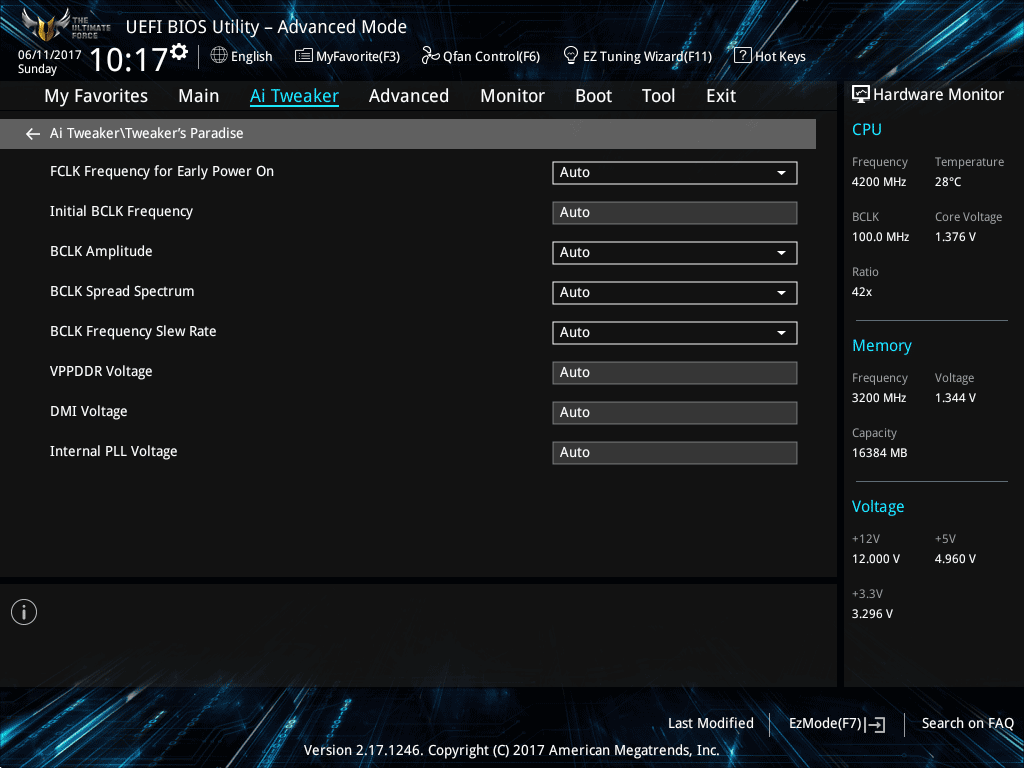
Task: Click the back arrow beside Ai Tweaker path
Action: [33, 134]
